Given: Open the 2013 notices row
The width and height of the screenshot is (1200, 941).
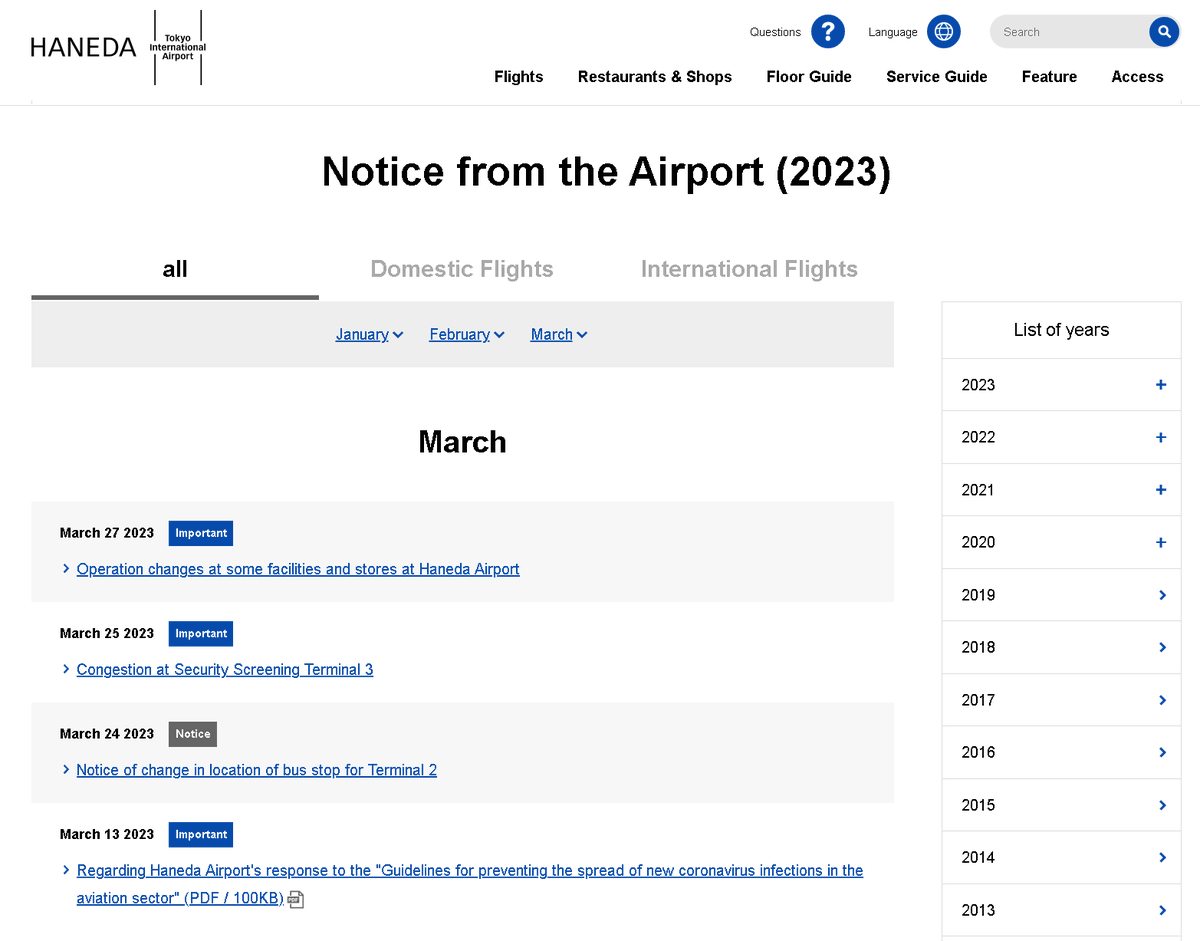Looking at the screenshot, I should pos(1061,910).
